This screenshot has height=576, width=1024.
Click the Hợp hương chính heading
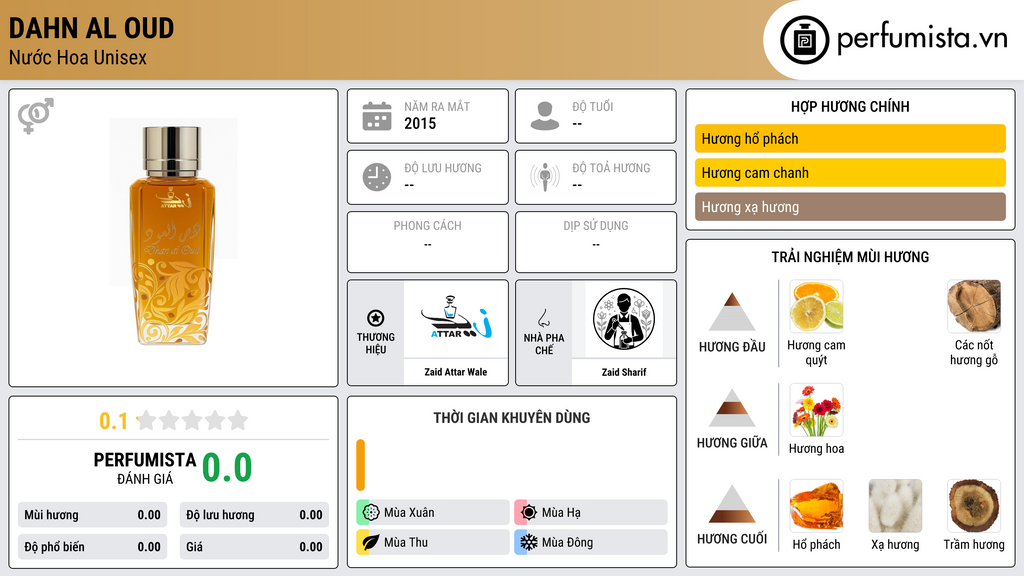pos(850,106)
